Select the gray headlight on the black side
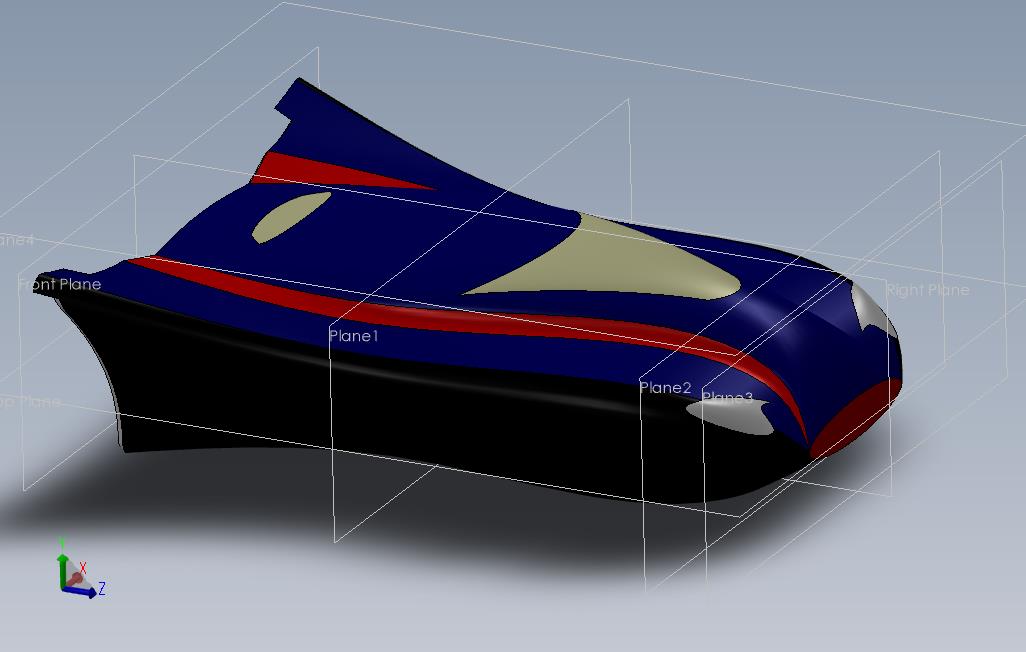 (x=732, y=416)
